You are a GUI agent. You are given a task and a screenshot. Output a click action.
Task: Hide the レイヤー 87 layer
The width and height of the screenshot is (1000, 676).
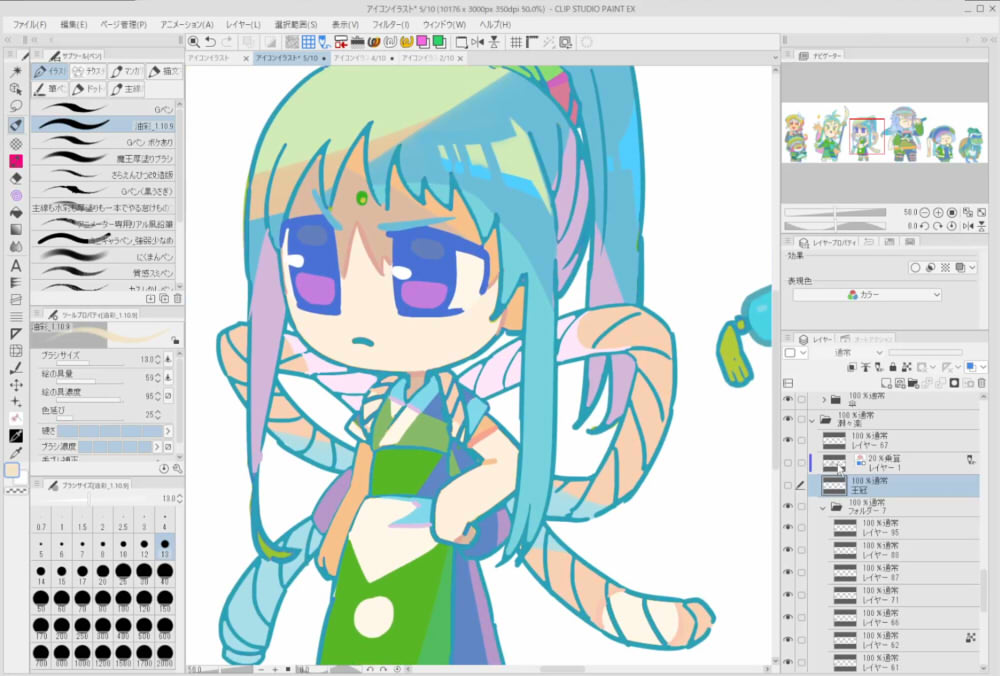(788, 572)
